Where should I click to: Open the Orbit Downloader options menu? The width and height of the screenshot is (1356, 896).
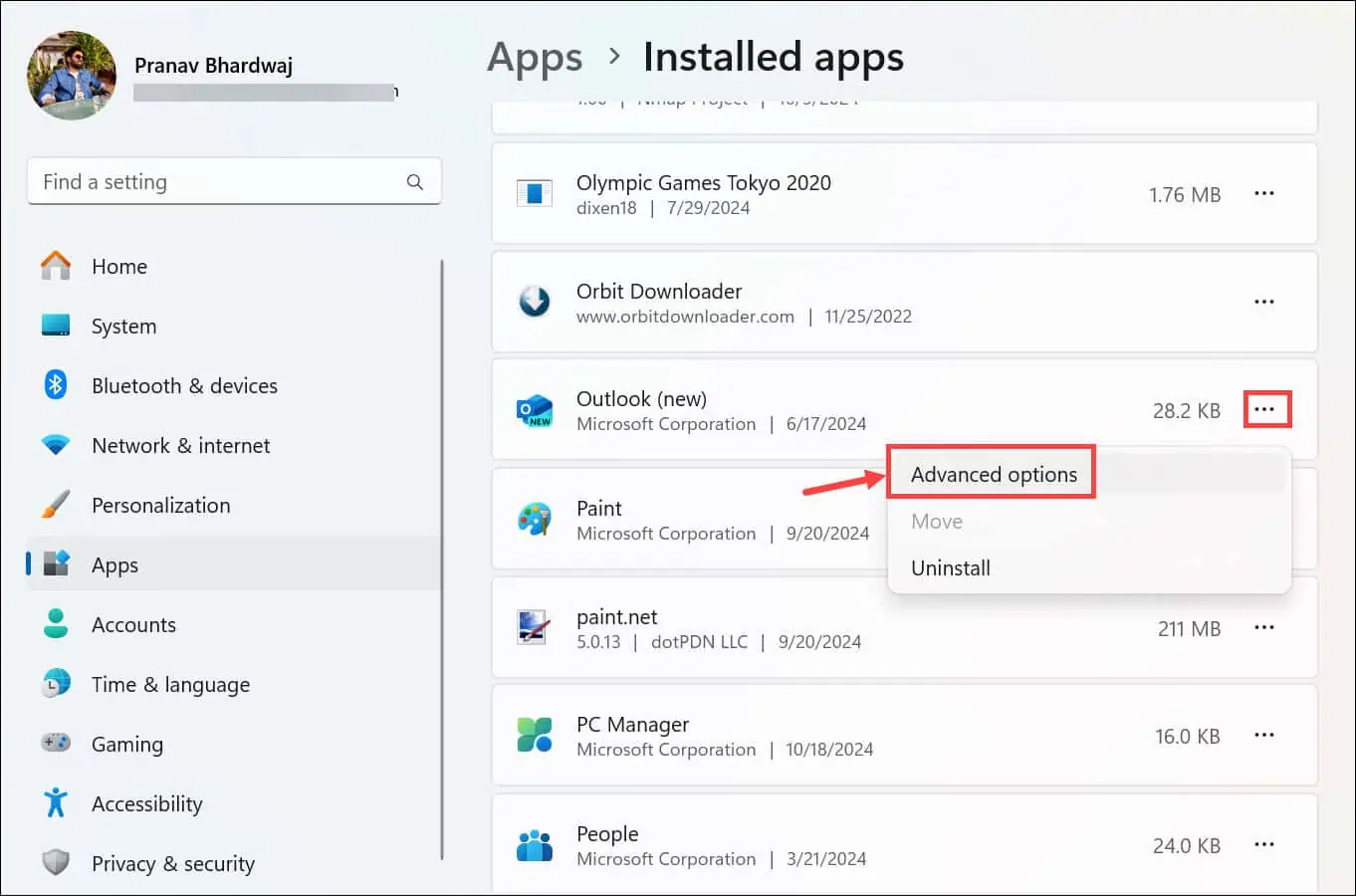coord(1264,302)
